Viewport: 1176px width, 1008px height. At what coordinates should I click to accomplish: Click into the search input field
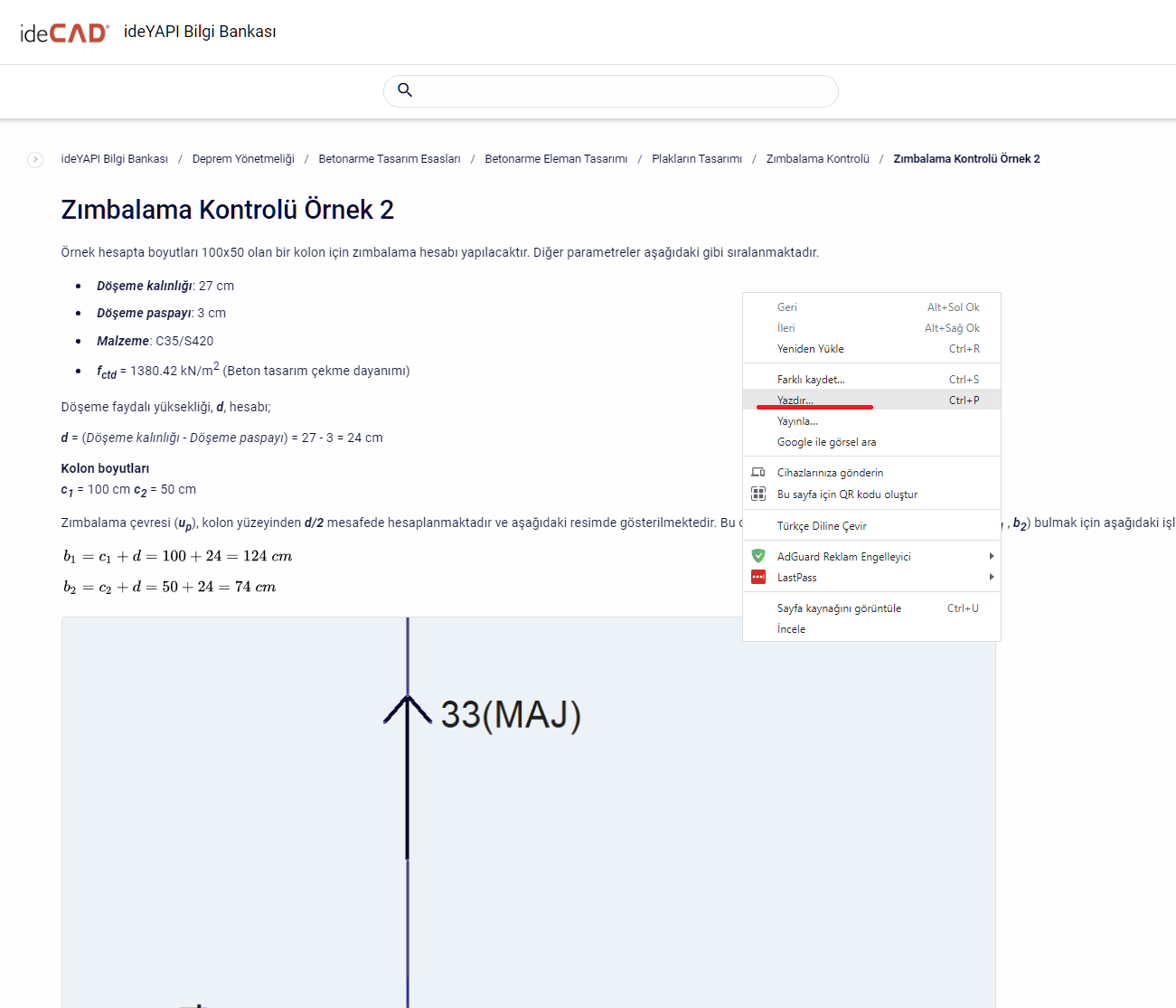(624, 91)
